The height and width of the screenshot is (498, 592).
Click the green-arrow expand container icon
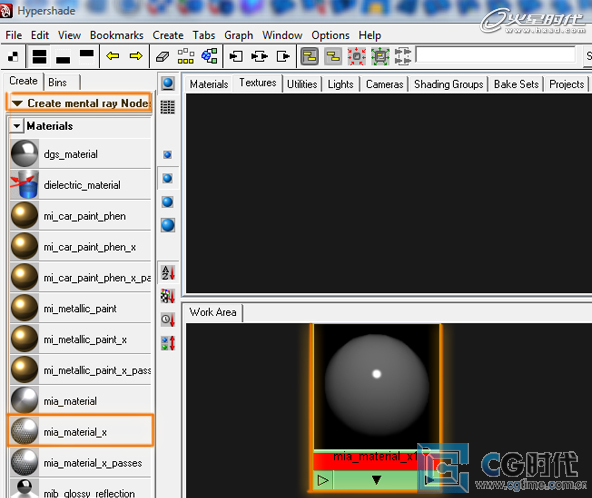pyautogui.click(x=380, y=57)
